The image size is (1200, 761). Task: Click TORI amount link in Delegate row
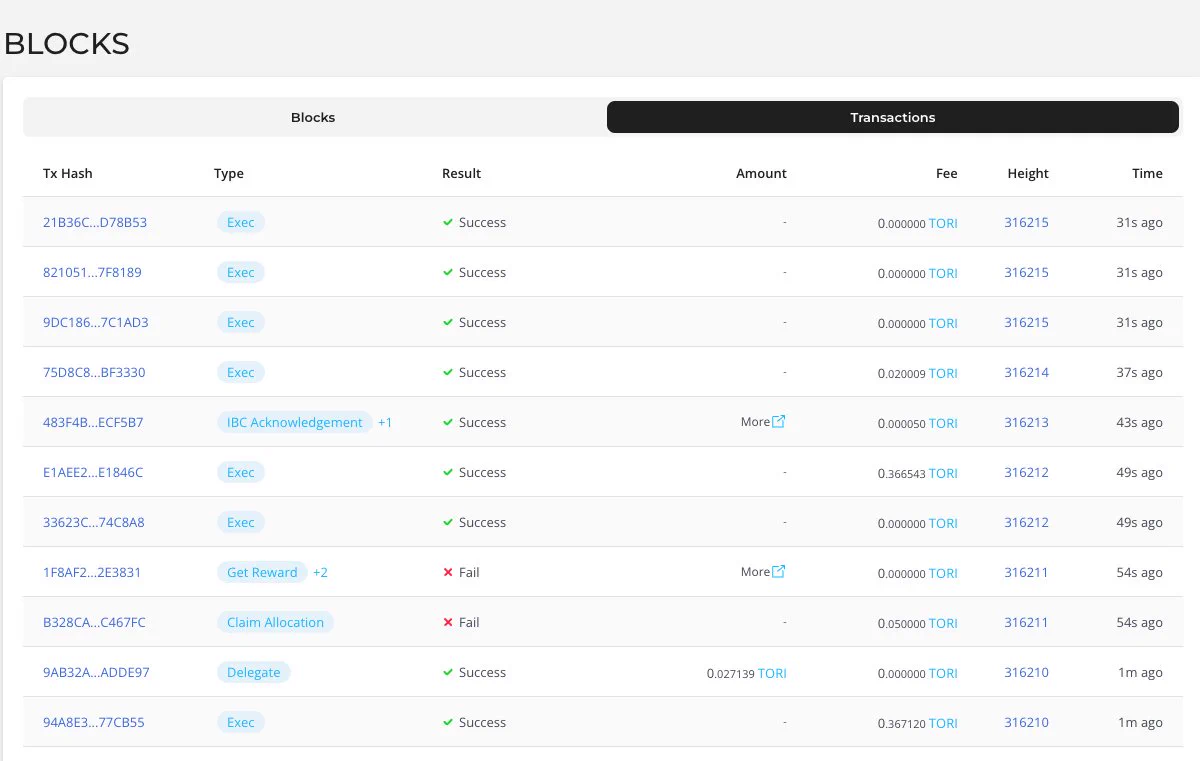pos(772,673)
